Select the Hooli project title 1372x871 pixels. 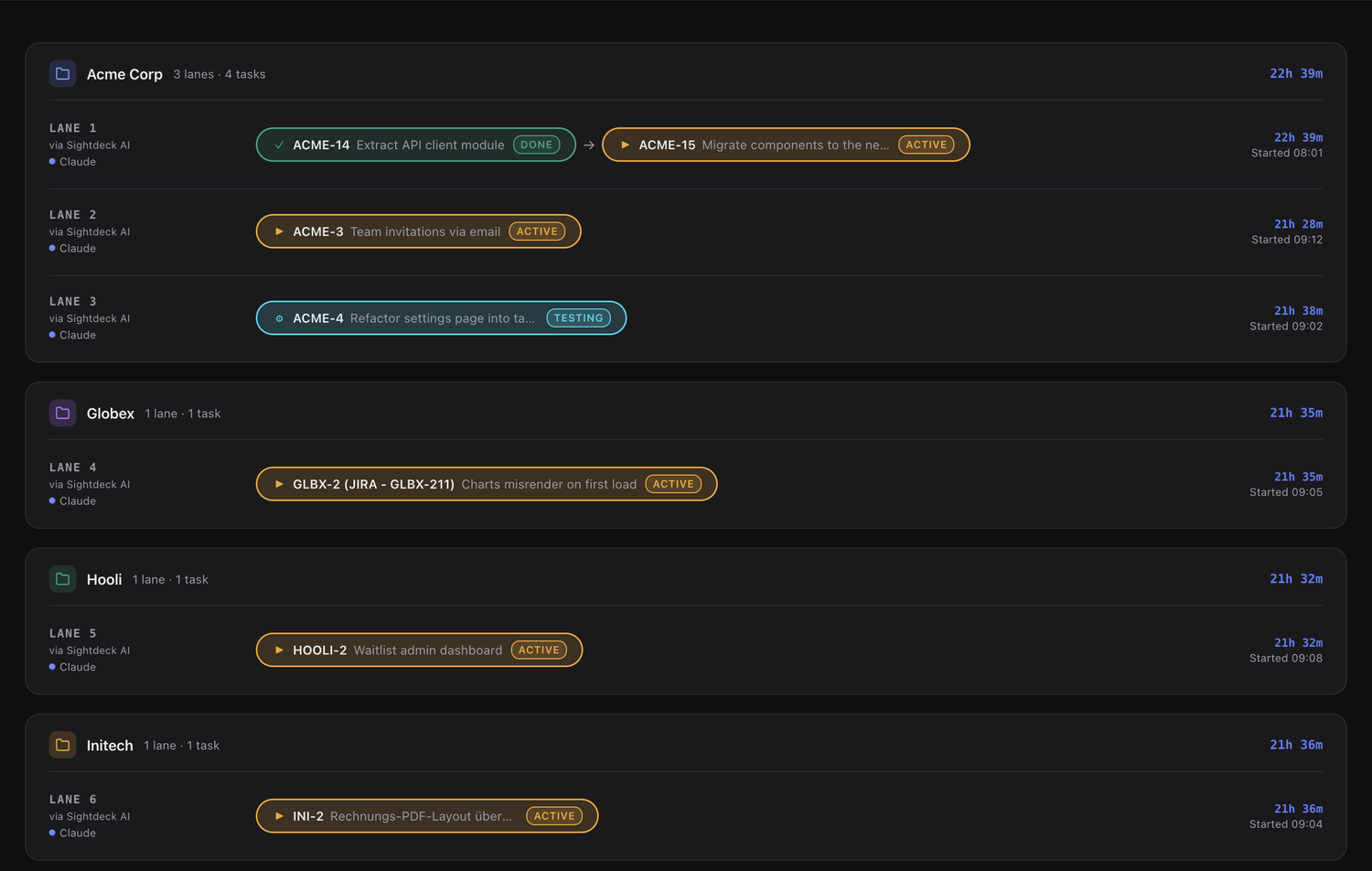click(104, 579)
